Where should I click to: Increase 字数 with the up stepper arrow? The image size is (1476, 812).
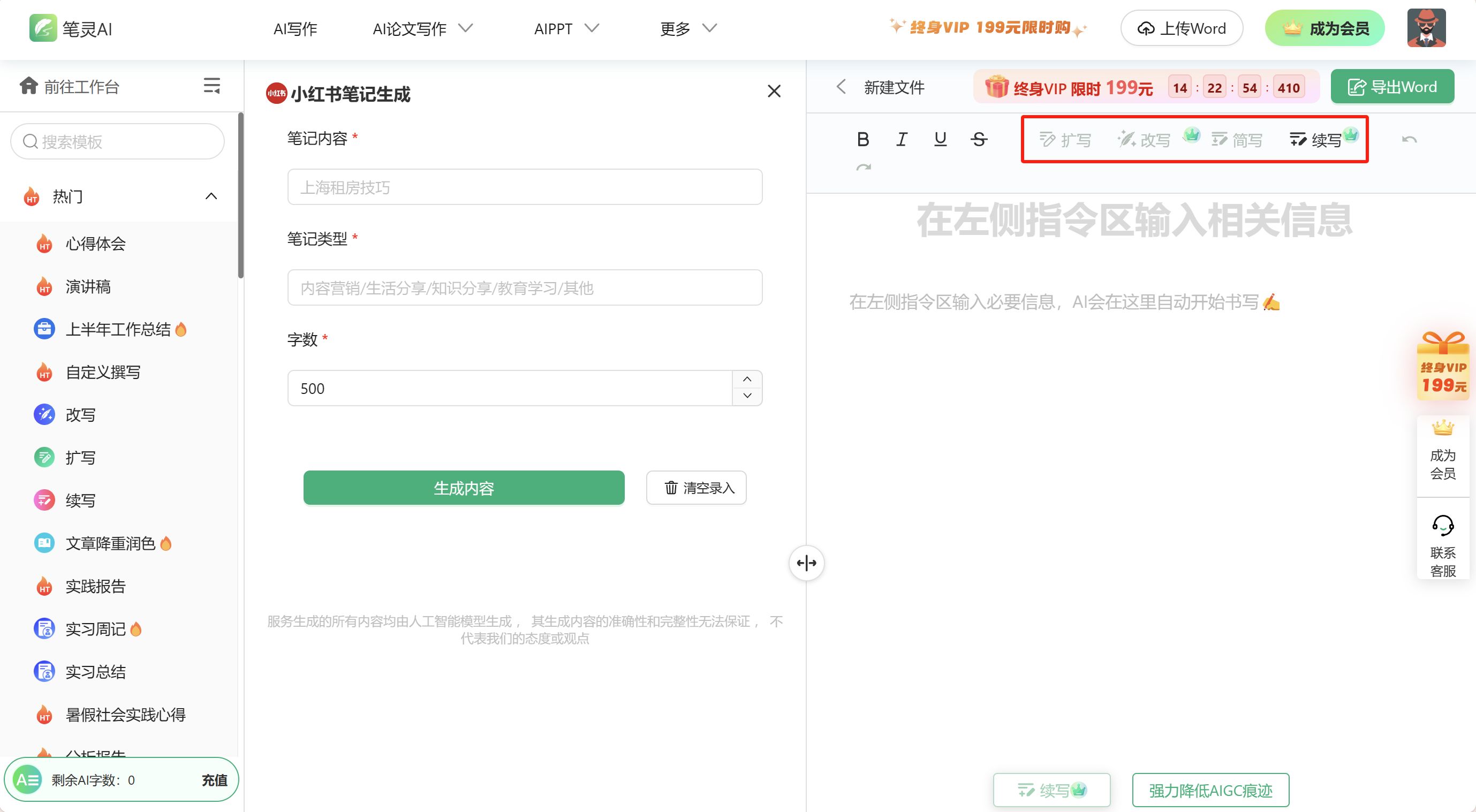747,380
